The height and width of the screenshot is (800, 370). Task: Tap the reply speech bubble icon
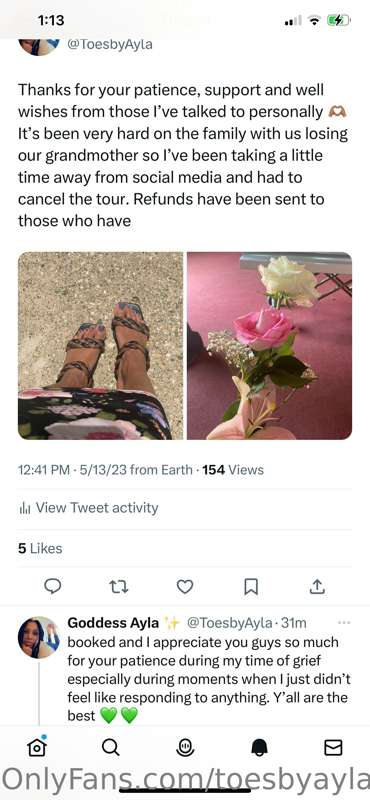52,587
